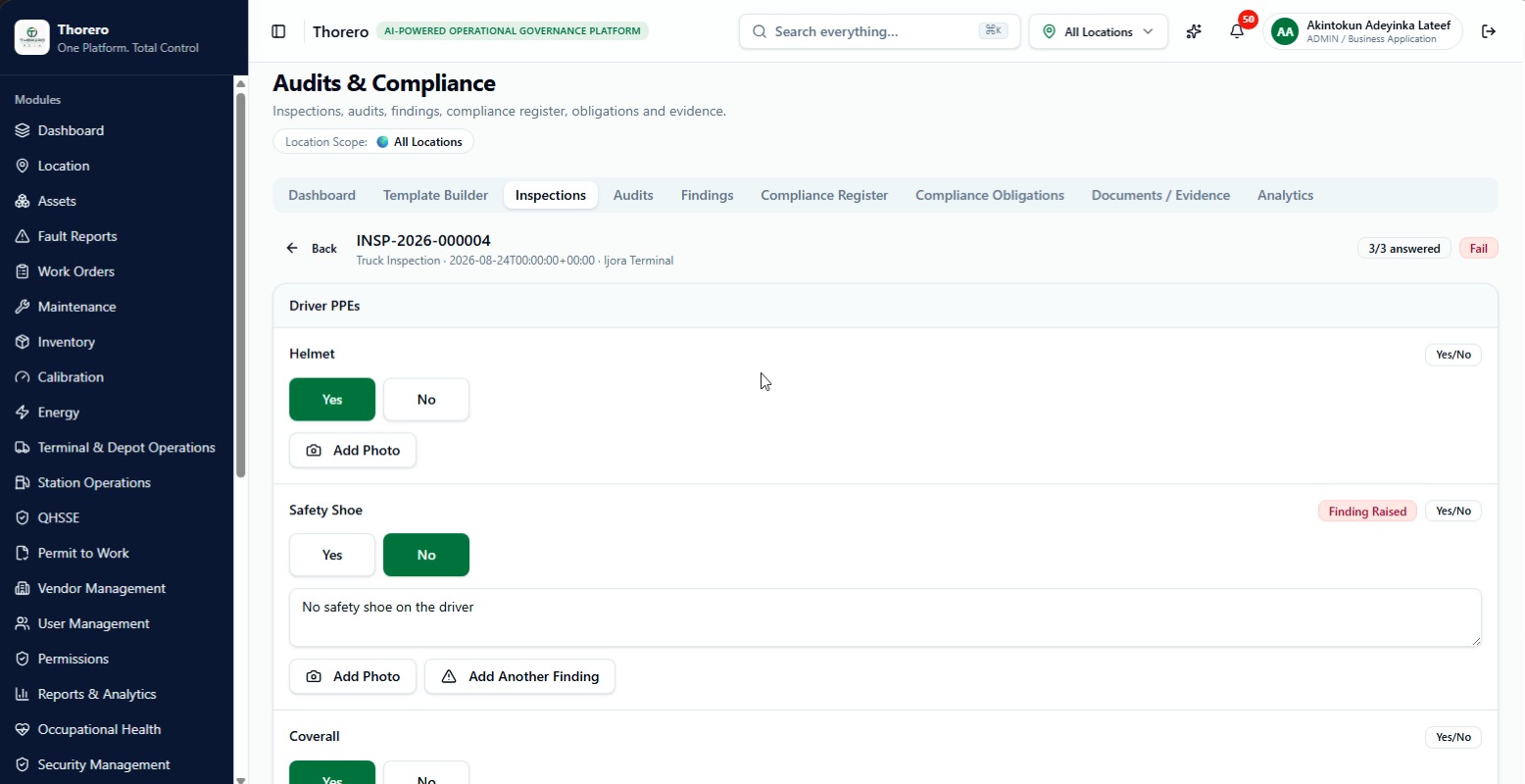Click the Permissions shield icon in sidebar
The image size is (1525, 784).
(x=23, y=659)
